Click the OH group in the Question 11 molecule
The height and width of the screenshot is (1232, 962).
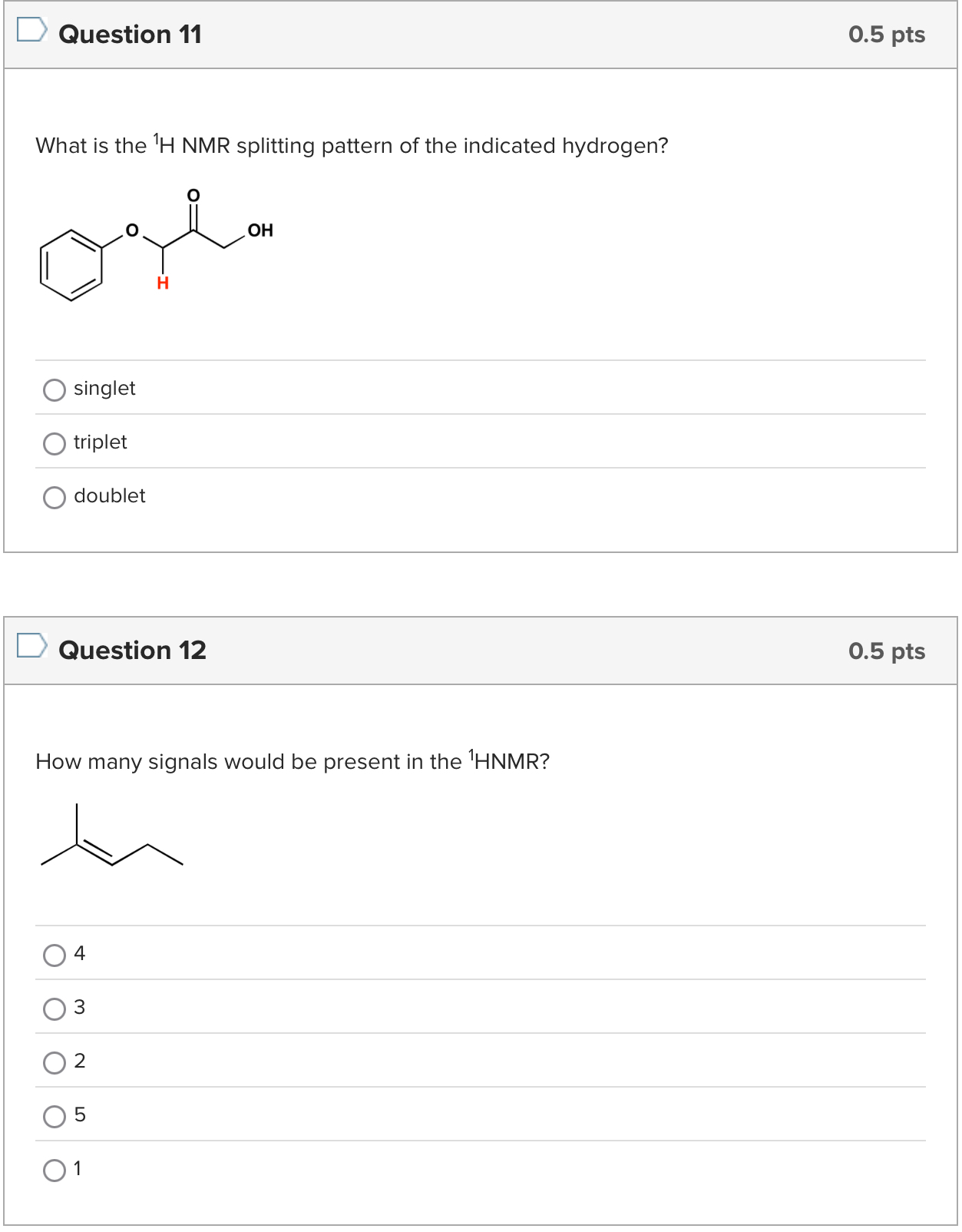click(260, 230)
